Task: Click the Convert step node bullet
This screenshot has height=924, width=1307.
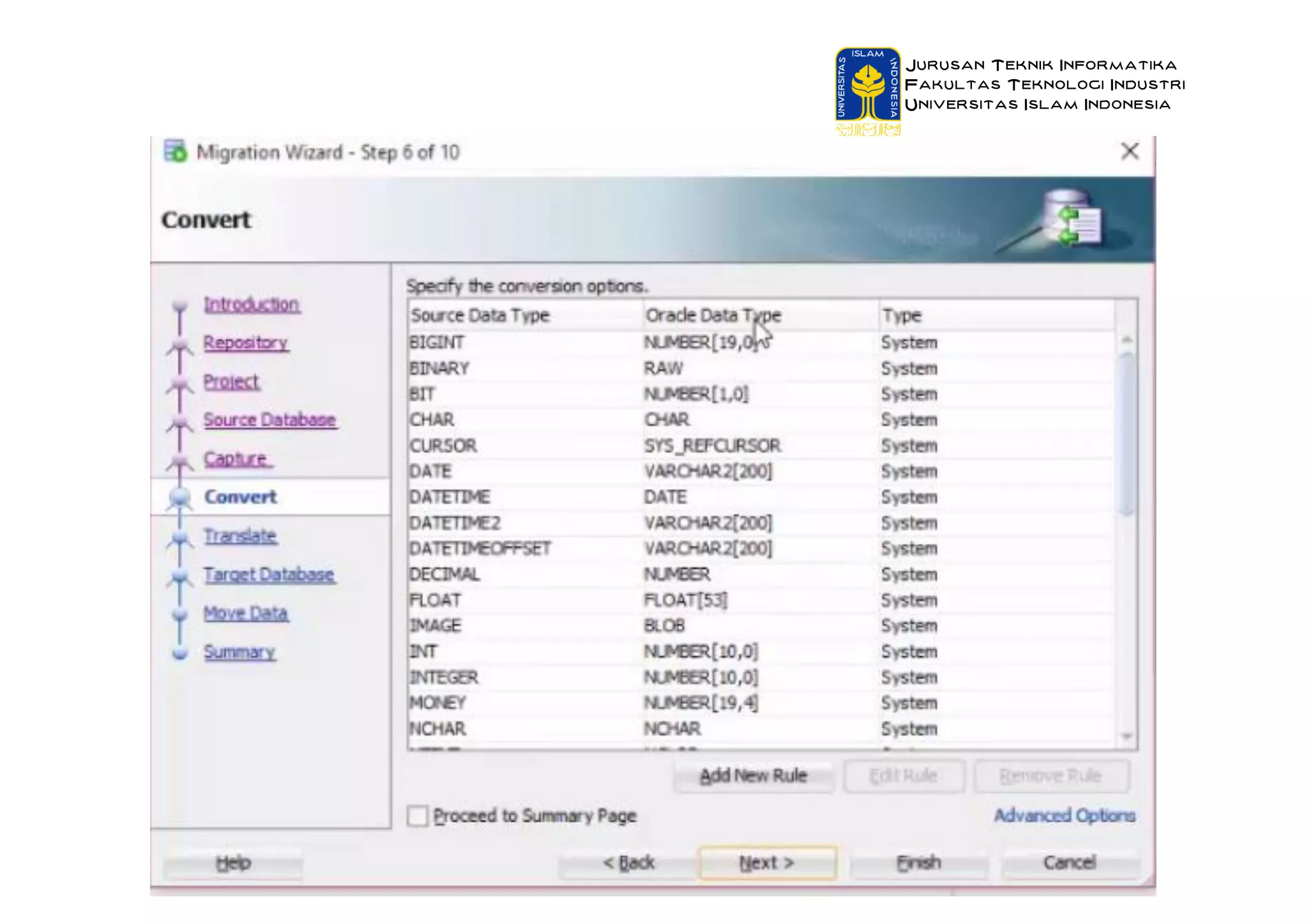Action: point(180,497)
